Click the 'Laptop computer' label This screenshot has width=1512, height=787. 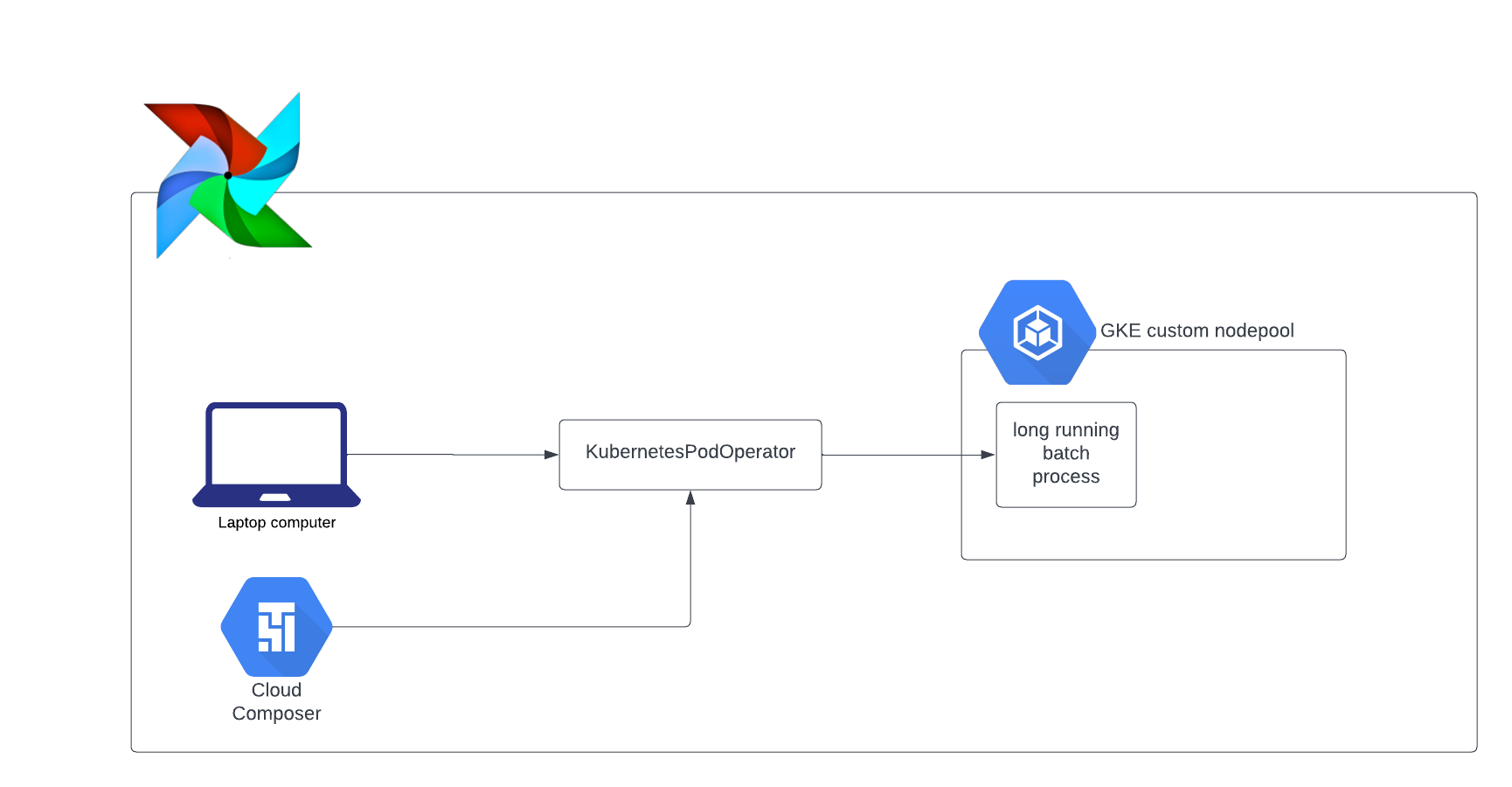click(276, 523)
